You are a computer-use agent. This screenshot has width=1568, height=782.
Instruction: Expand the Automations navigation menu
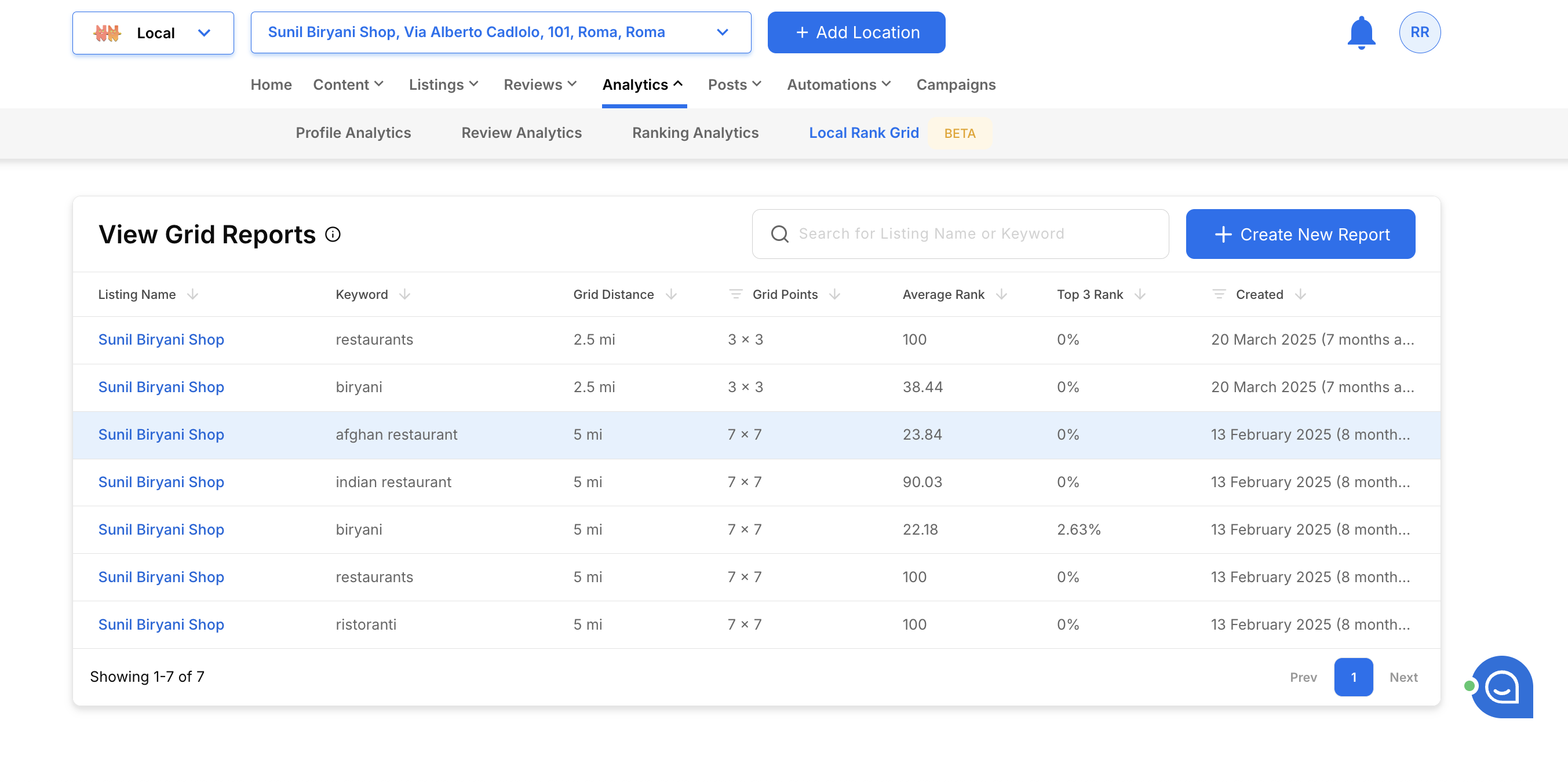pyautogui.click(x=838, y=85)
